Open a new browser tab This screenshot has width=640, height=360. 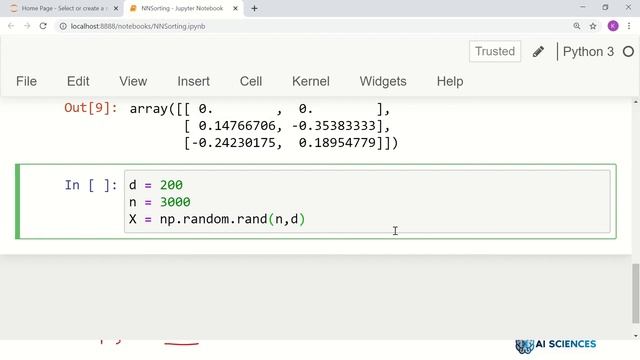[x=254, y=8]
